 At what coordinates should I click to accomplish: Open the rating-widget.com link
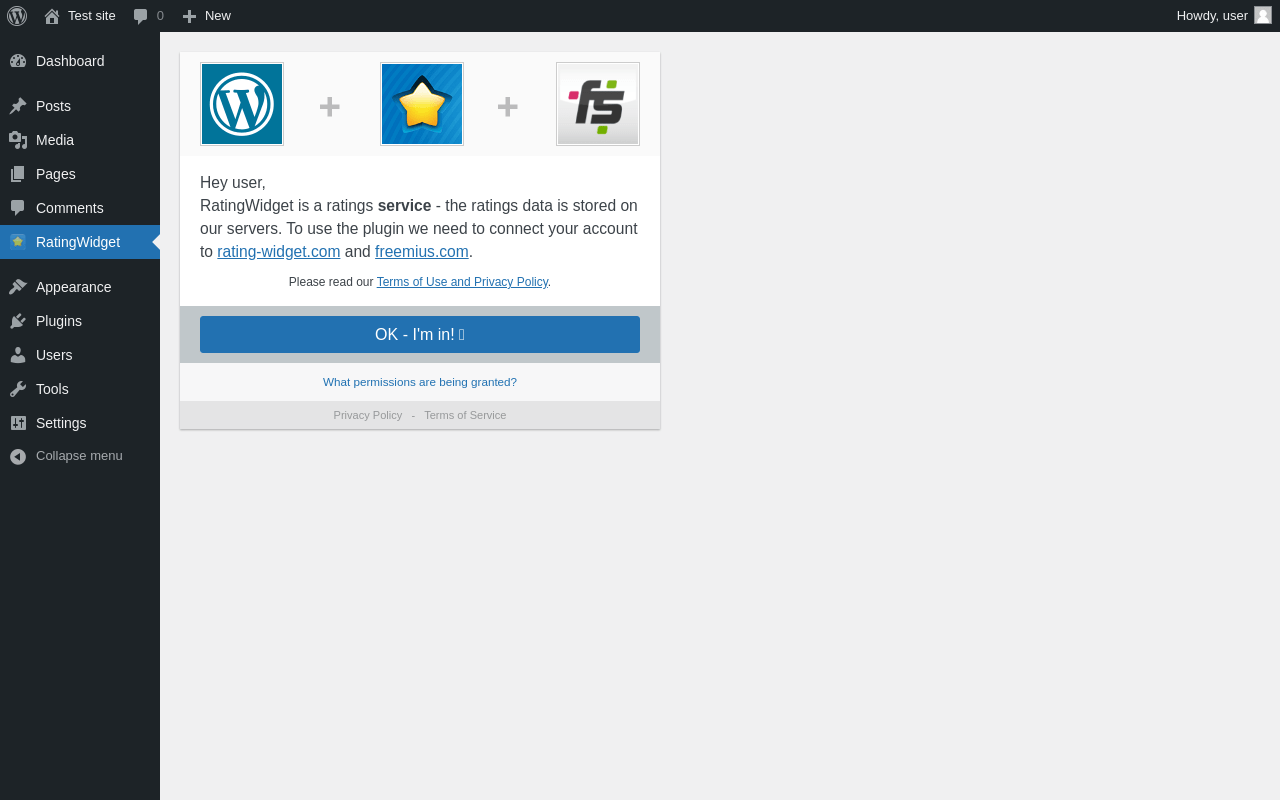coord(279,252)
